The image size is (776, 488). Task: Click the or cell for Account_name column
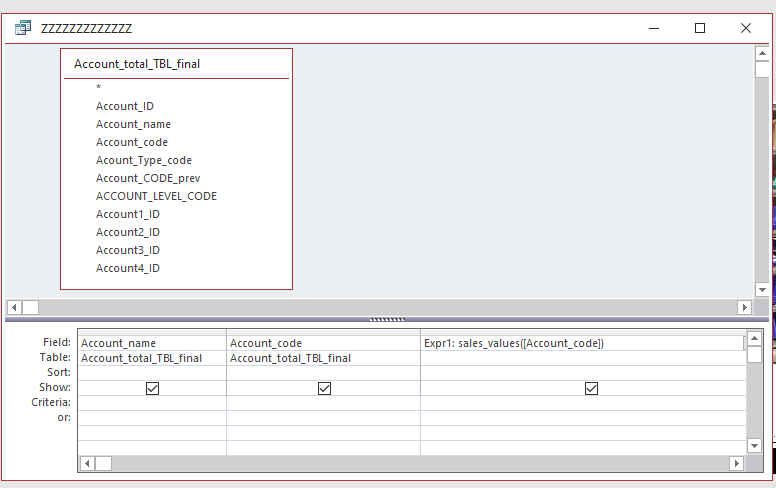coord(152,418)
